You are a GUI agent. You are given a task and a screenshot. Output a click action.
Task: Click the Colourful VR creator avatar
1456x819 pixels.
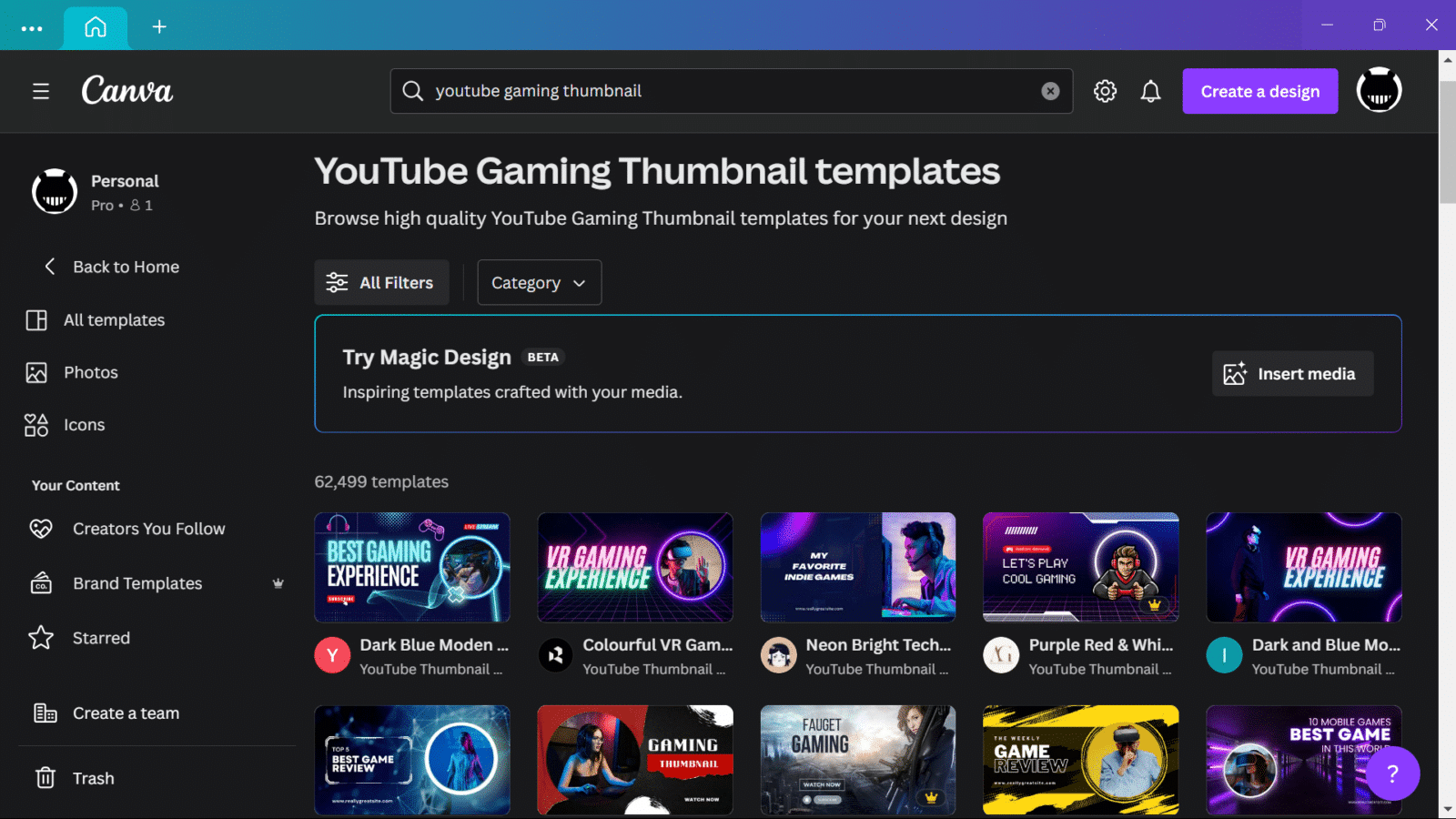[555, 655]
